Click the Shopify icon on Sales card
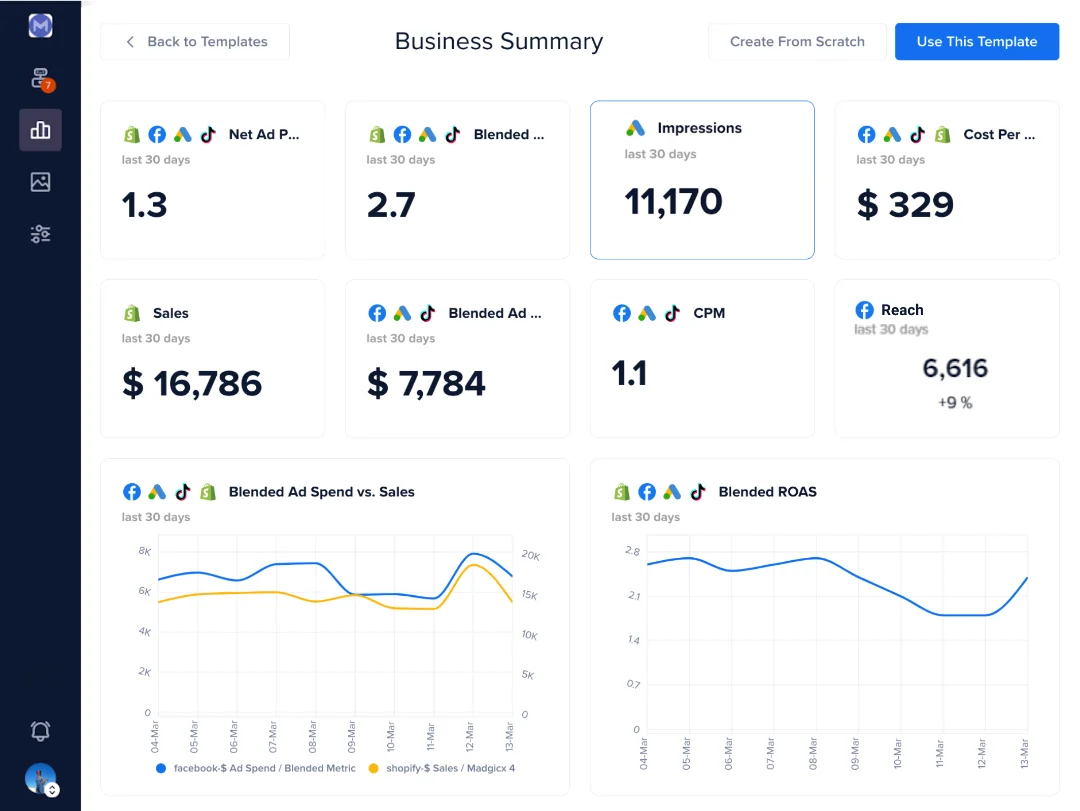Viewport: 1080px width, 811px height. (x=132, y=313)
